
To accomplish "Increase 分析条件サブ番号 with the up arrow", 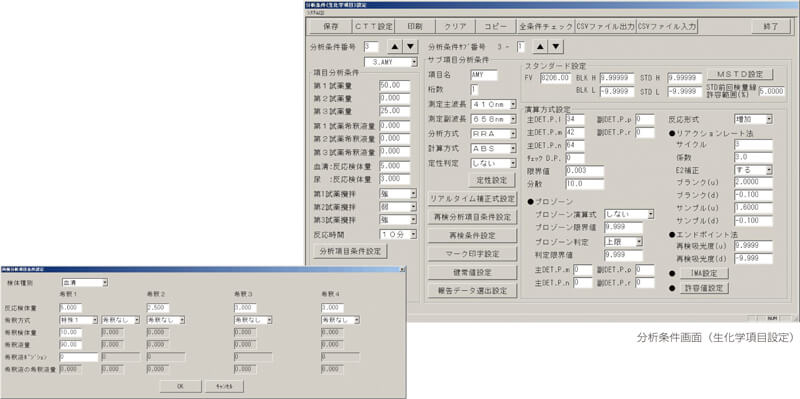I will [x=541, y=47].
